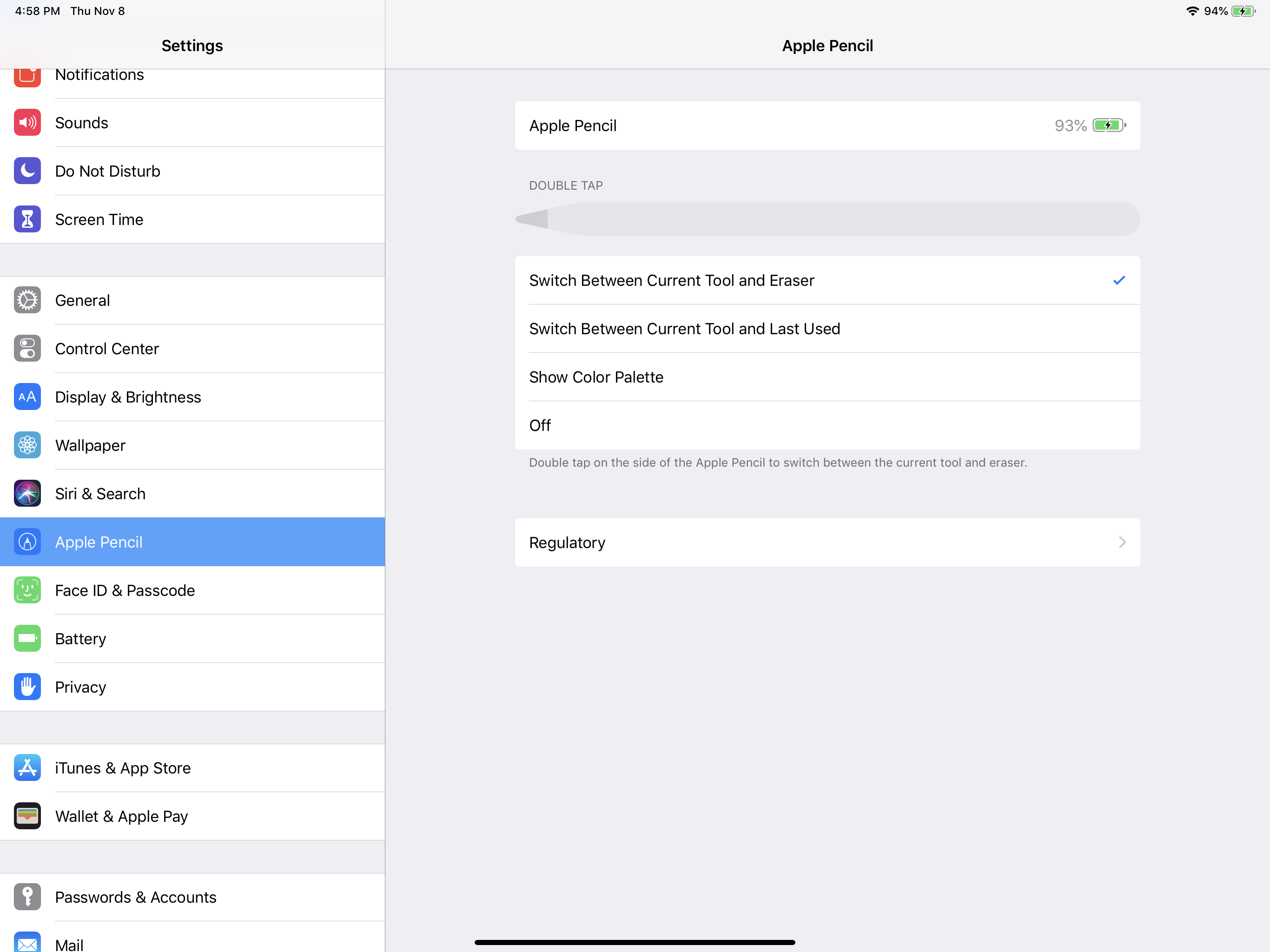Tap the Sounds speaker icon

(x=27, y=122)
